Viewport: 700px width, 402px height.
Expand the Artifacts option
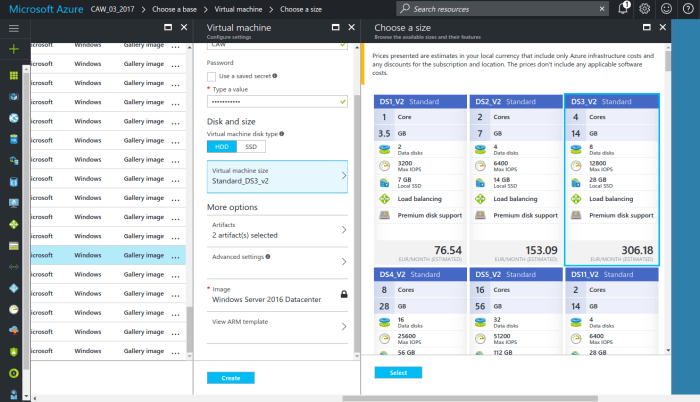(277, 230)
